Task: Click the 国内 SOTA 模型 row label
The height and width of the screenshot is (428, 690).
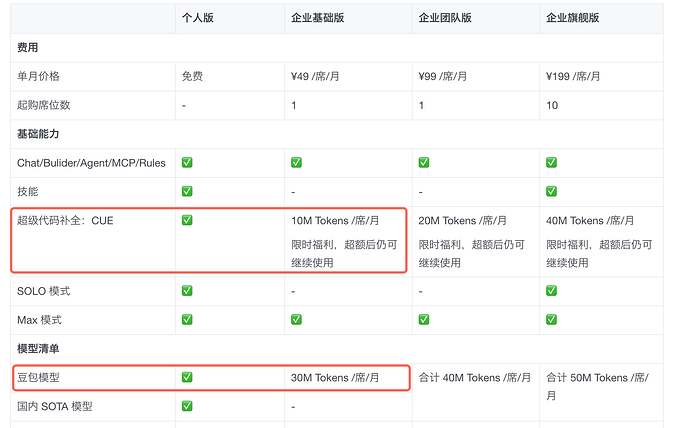Action: (55, 406)
